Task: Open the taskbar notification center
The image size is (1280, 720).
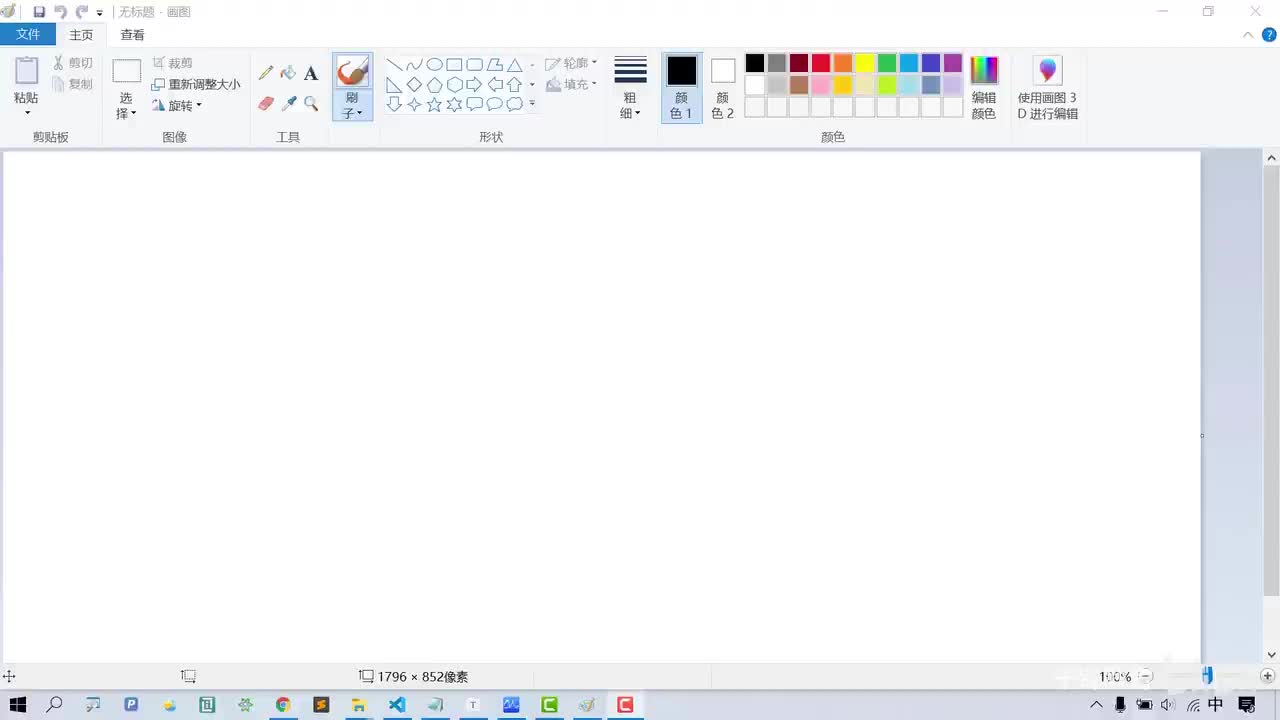Action: click(x=1247, y=705)
